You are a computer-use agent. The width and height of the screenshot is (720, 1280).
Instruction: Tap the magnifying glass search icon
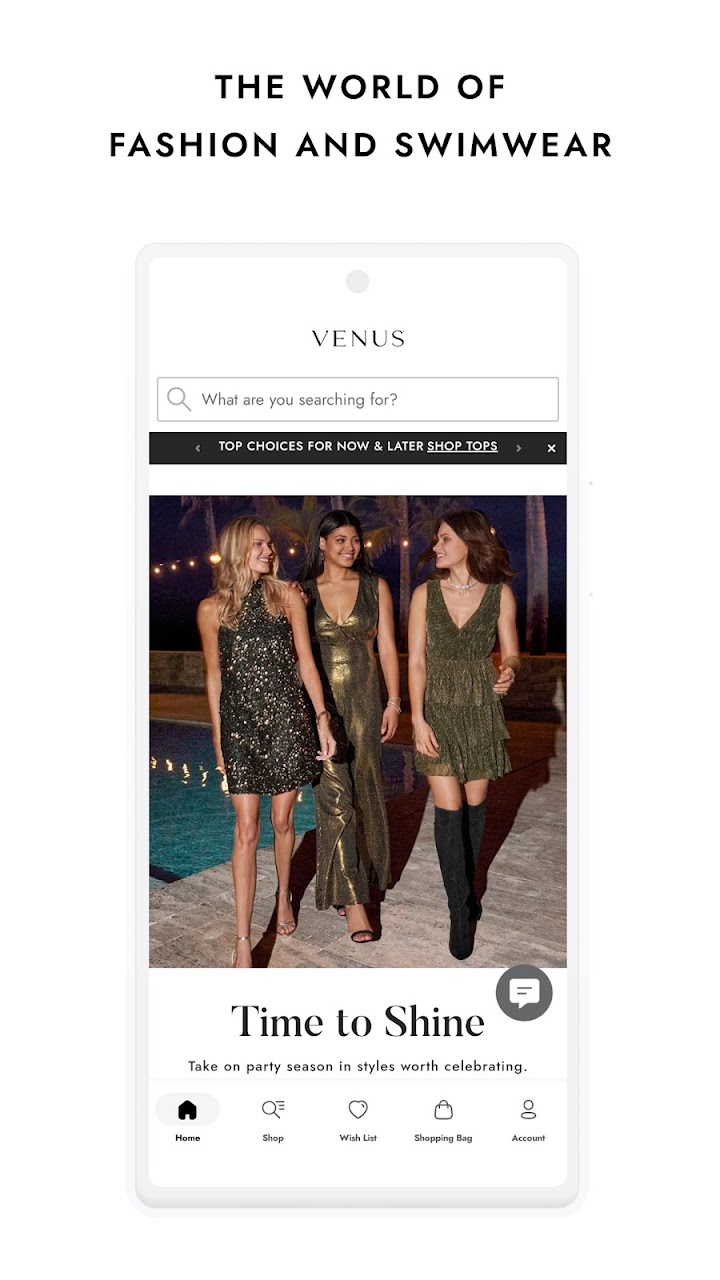pyautogui.click(x=179, y=399)
